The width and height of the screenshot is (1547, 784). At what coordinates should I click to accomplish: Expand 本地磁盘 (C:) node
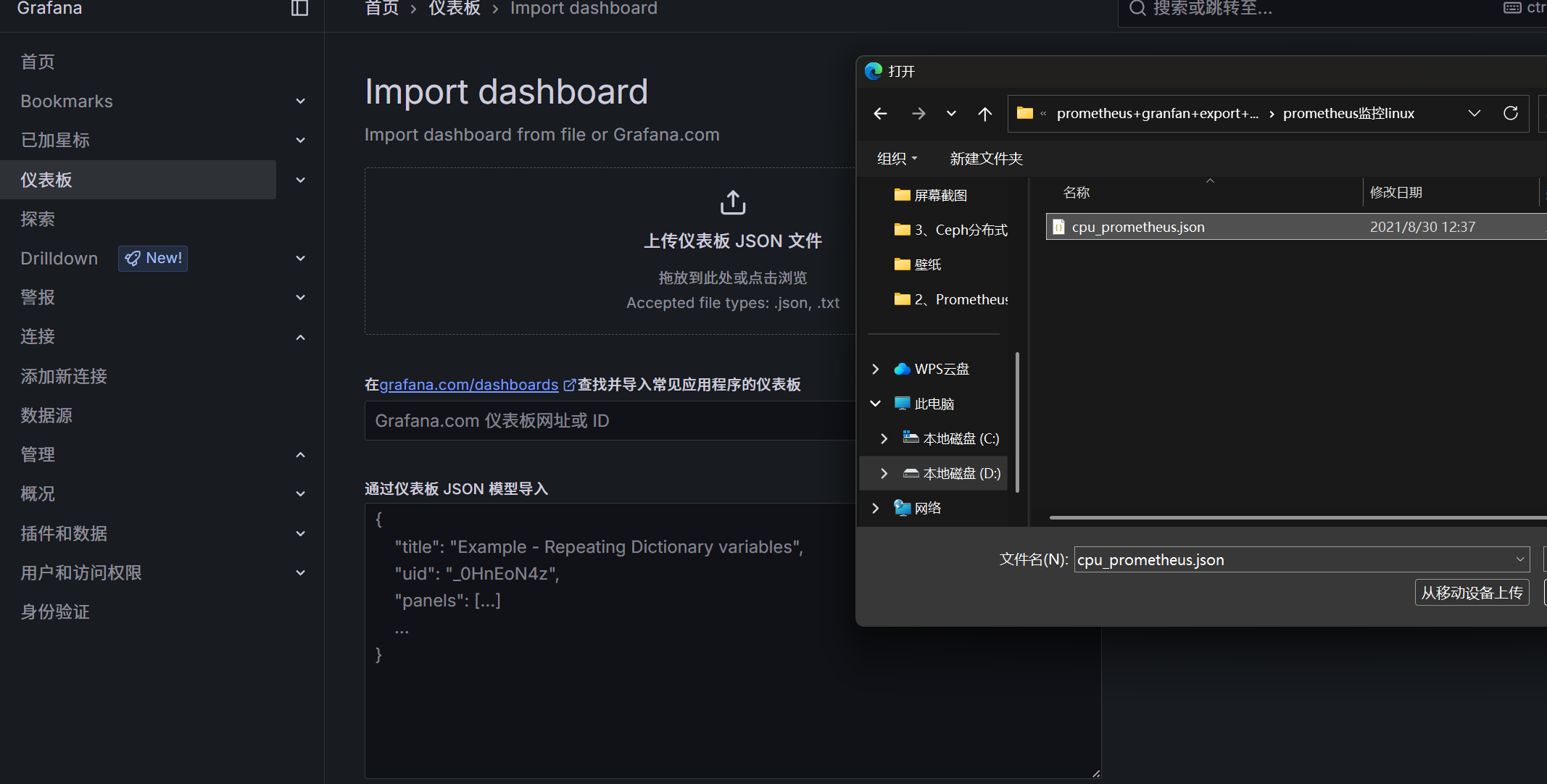coord(884,438)
